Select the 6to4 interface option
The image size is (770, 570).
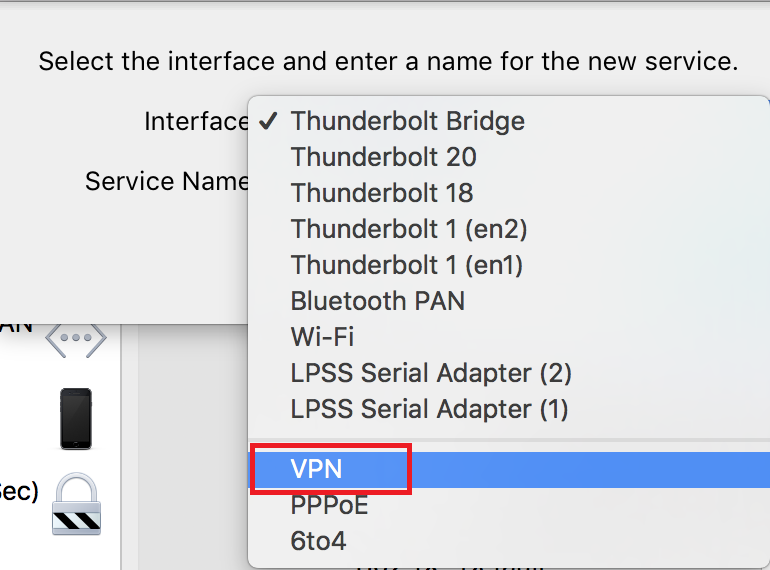[x=509, y=541]
